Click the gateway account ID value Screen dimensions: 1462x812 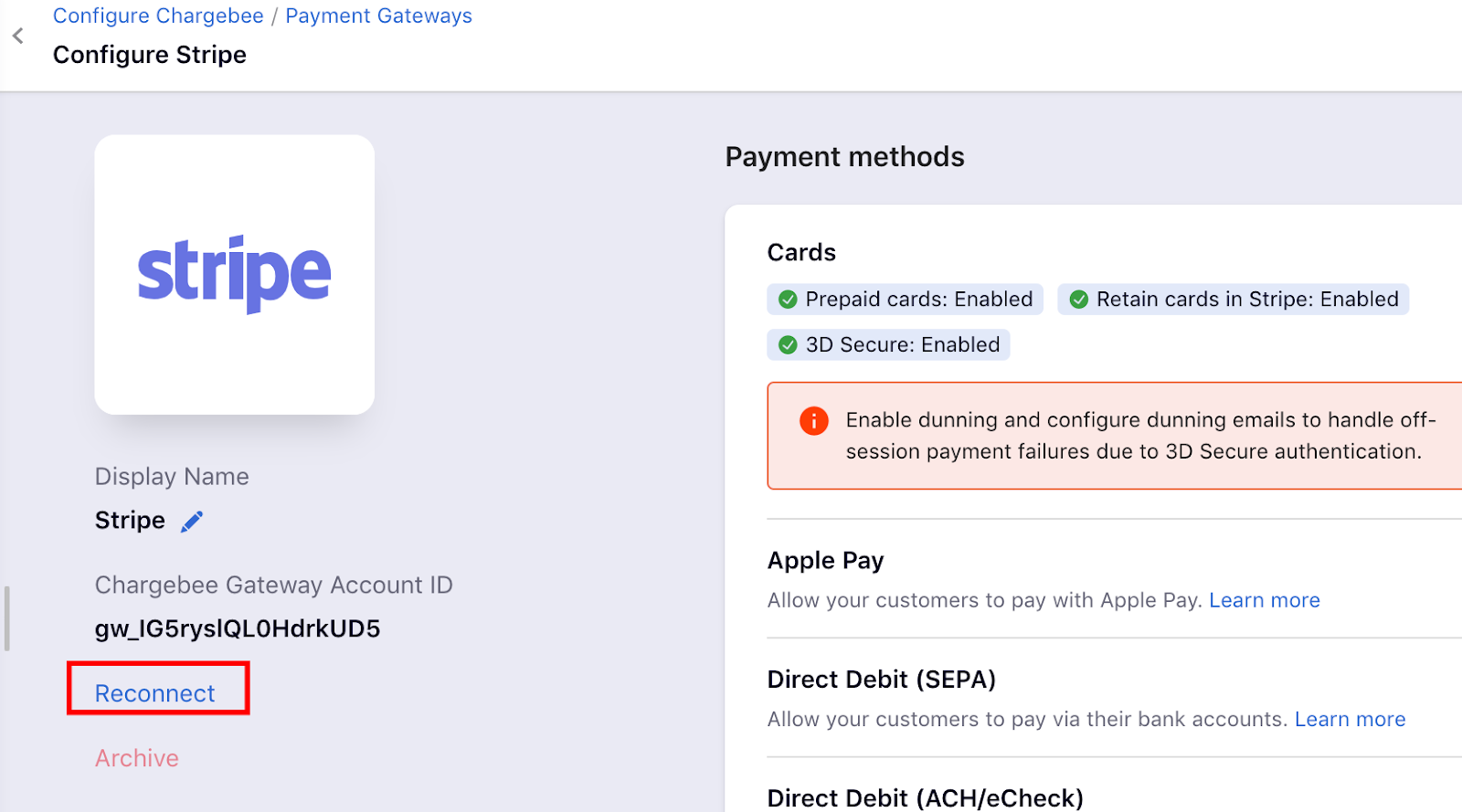pos(238,629)
